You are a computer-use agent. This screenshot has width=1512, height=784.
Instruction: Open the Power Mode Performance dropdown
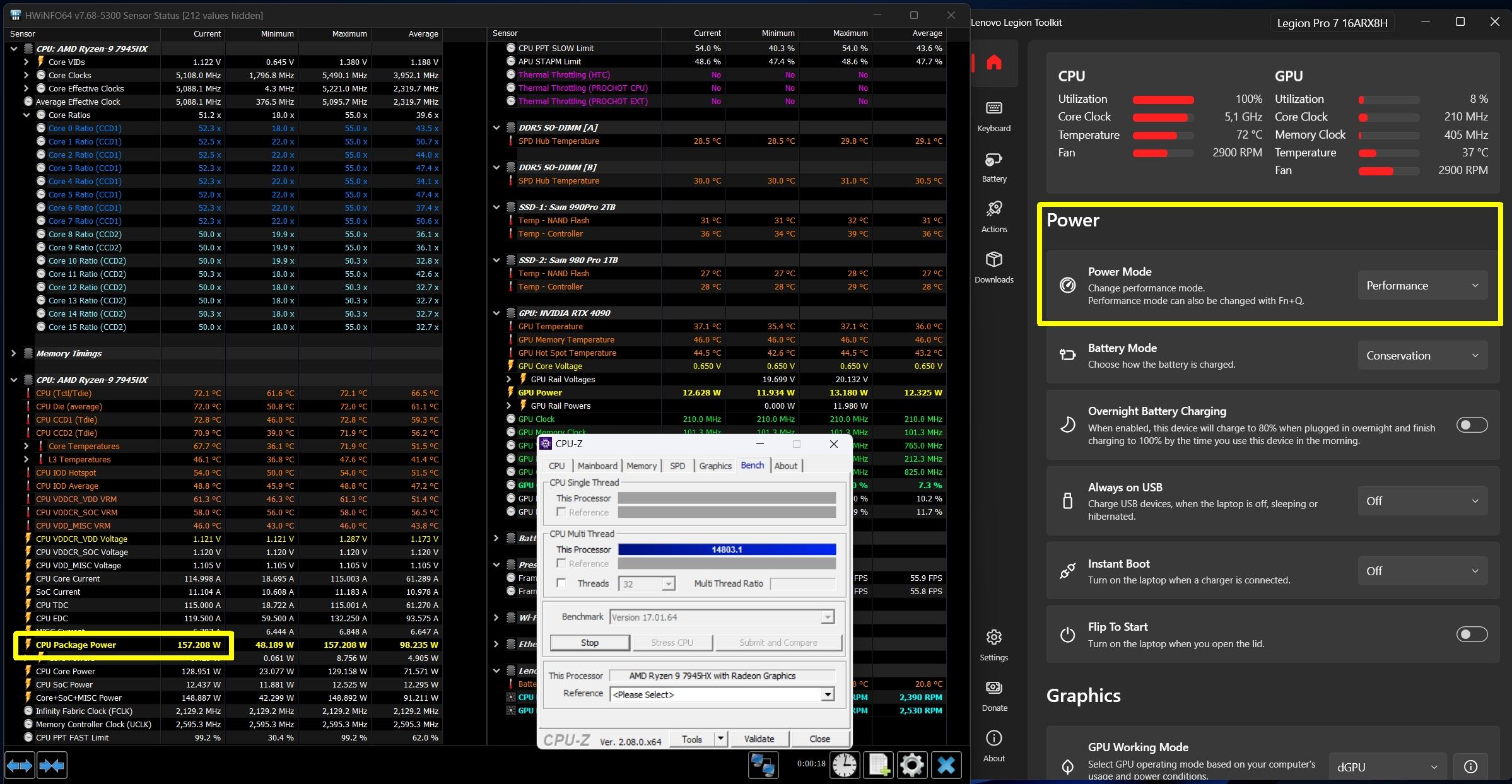1422,286
